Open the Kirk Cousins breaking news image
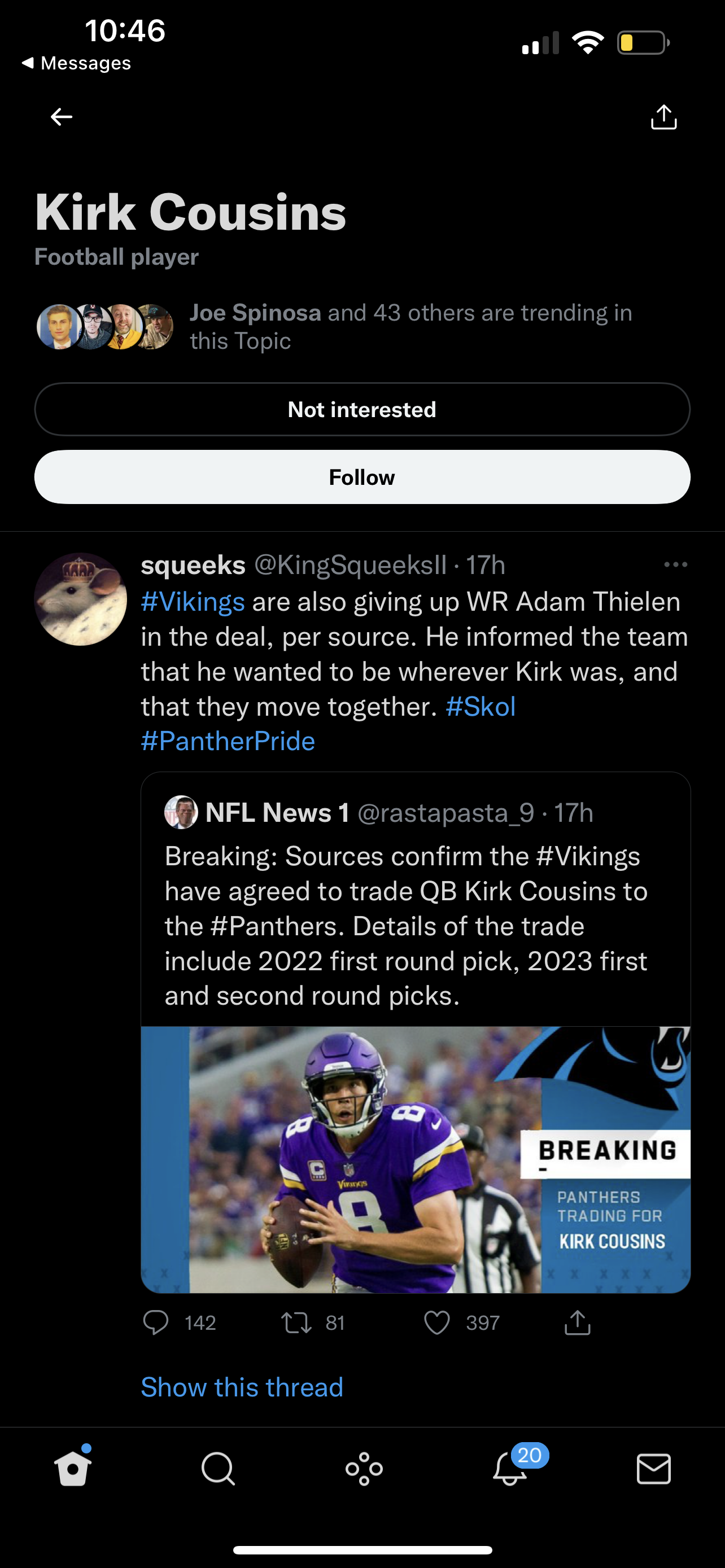The width and height of the screenshot is (725, 1568). tap(415, 1159)
